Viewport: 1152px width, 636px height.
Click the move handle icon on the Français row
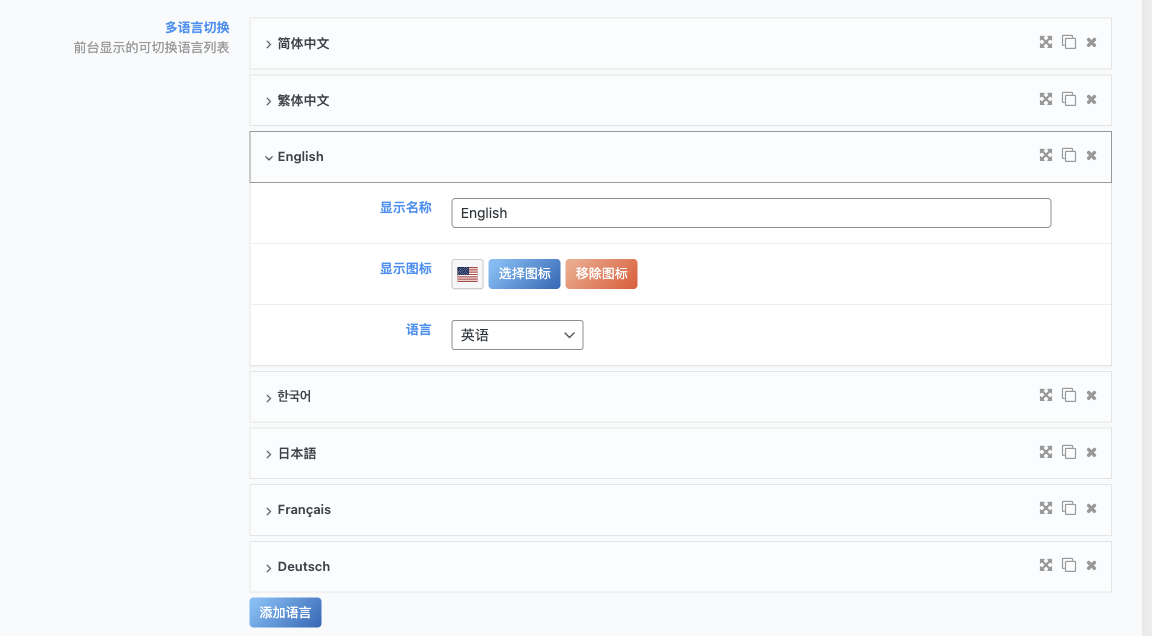(1045, 508)
